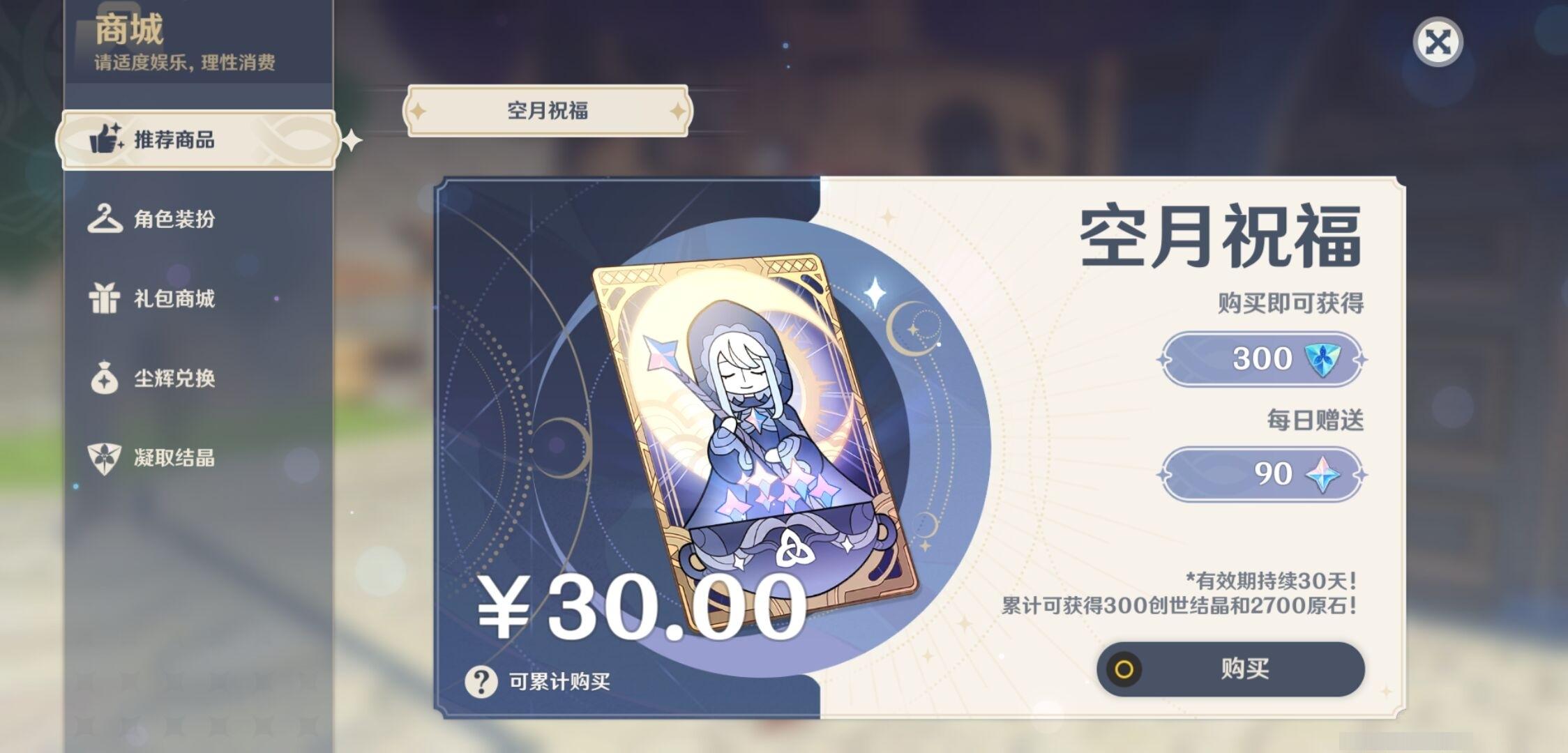
Task: Click the ¥30.00 price label
Action: pyautogui.click(x=642, y=607)
